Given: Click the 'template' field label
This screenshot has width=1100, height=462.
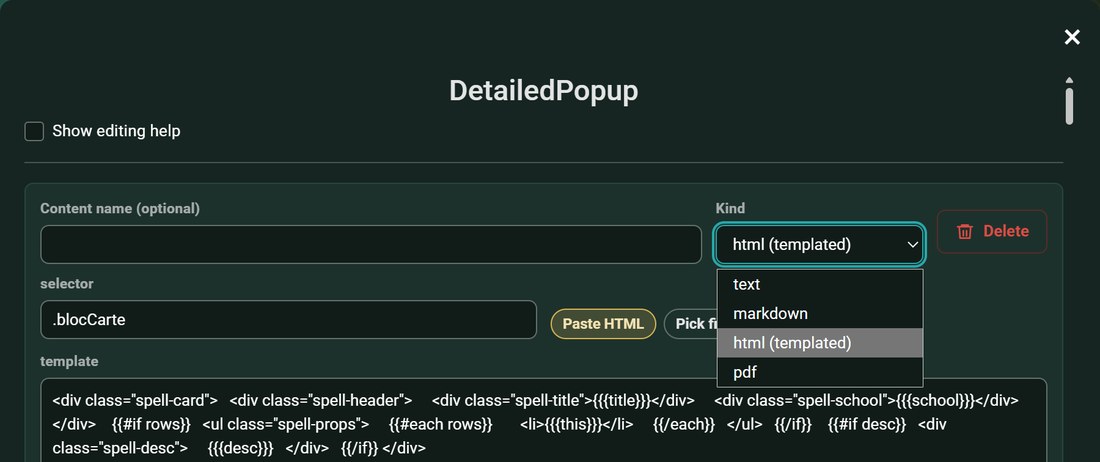Looking at the screenshot, I should click(69, 362).
